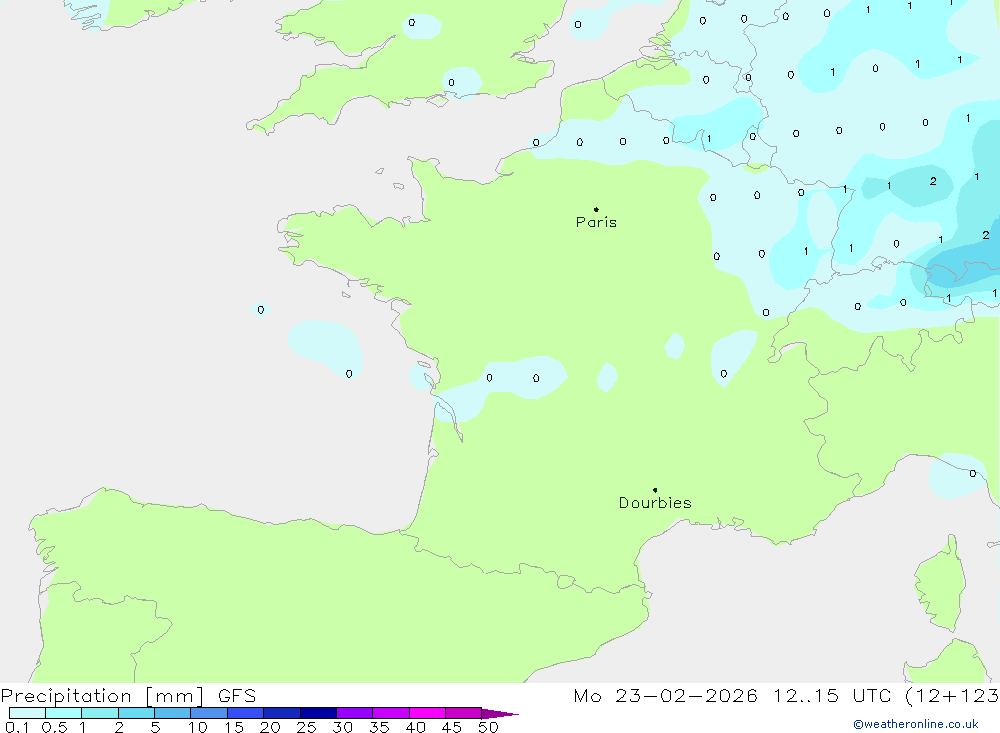Image resolution: width=1000 pixels, height=733 pixels.
Task: Click the 10 legend scale number
Action: [198, 727]
